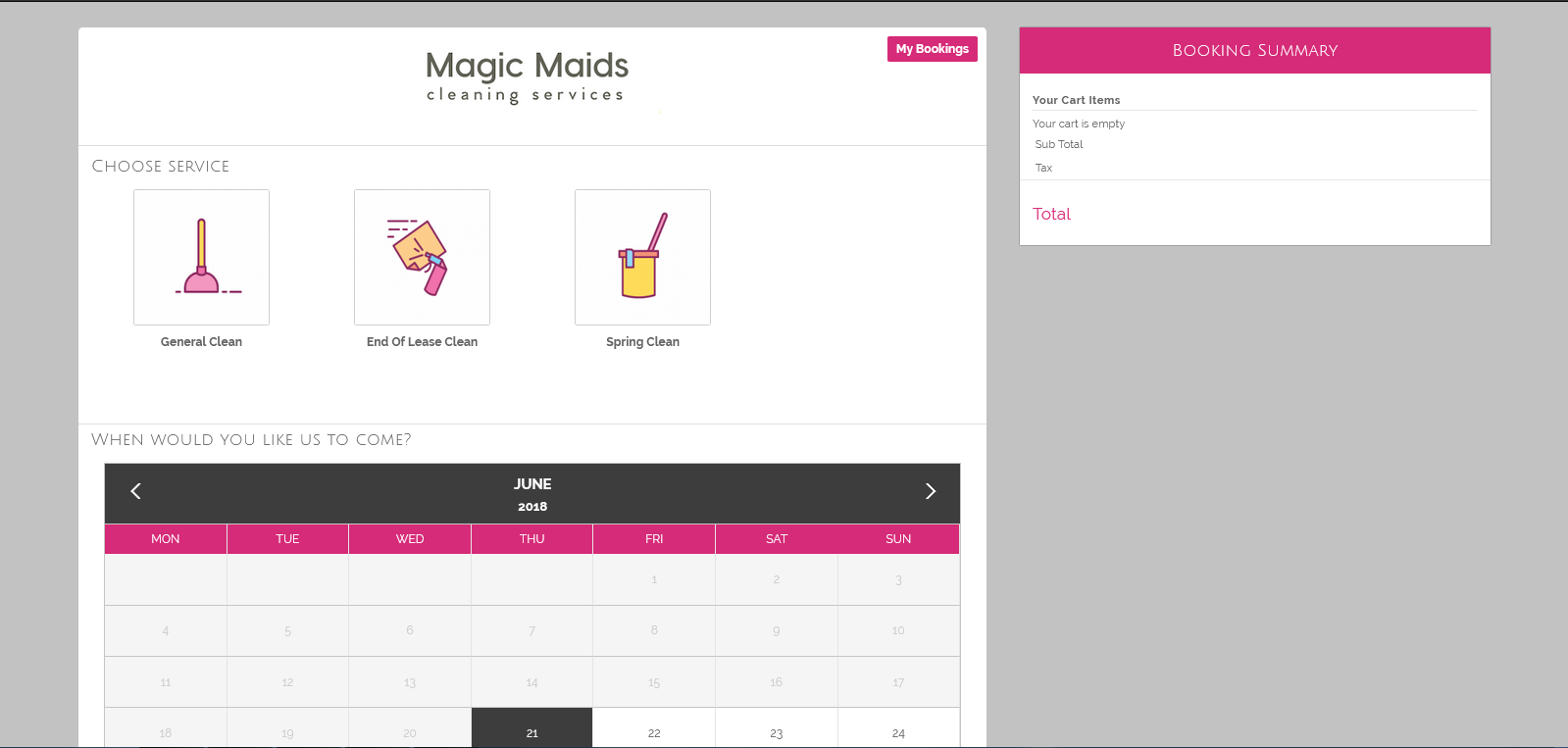
Task: Click the FRI column header
Action: 654,539
